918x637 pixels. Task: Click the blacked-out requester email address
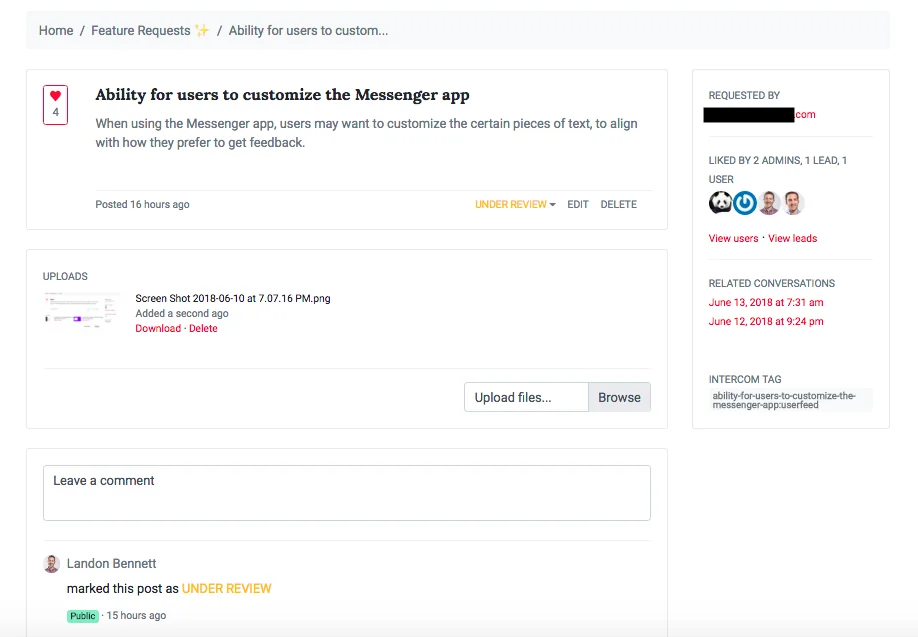(748, 114)
